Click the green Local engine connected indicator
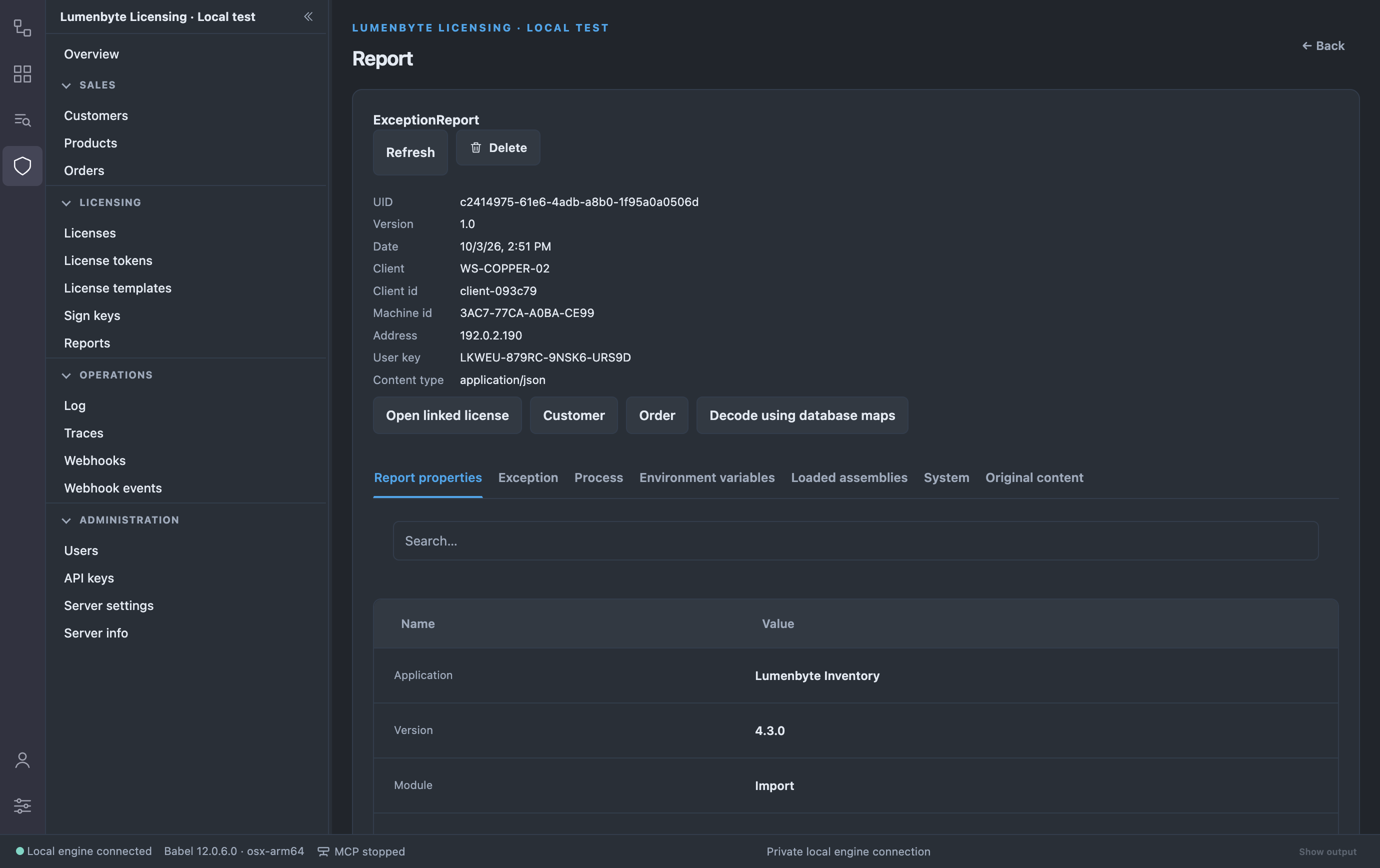The height and width of the screenshot is (868, 1380). click(19, 851)
